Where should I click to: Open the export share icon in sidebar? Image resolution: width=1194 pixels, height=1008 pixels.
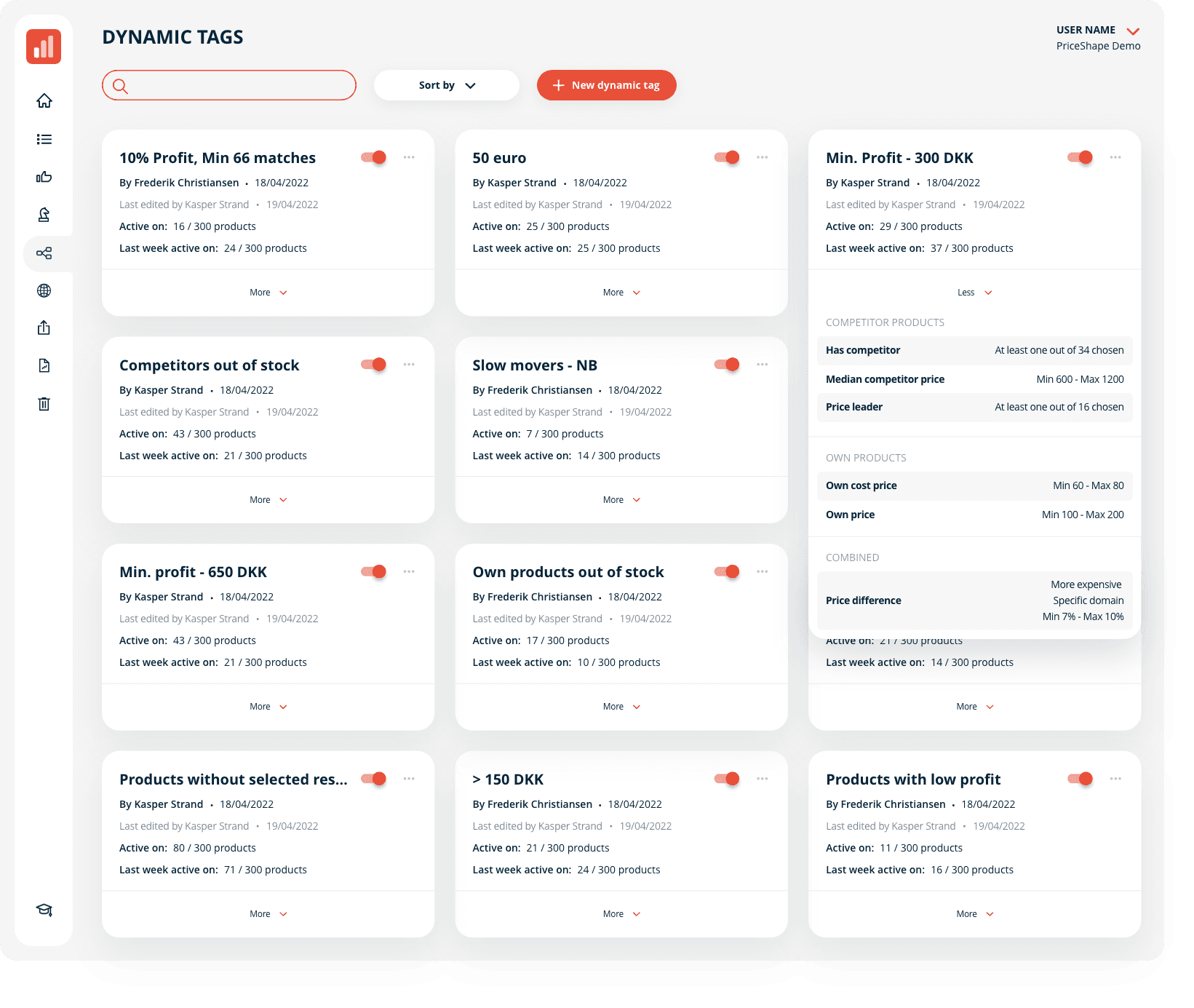[44, 328]
